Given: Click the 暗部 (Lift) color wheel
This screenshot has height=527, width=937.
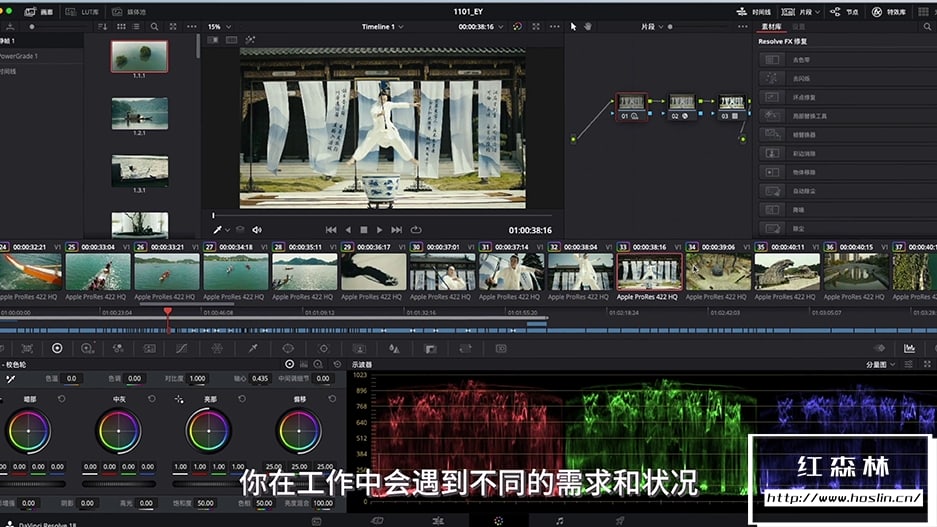Looking at the screenshot, I should point(28,431).
